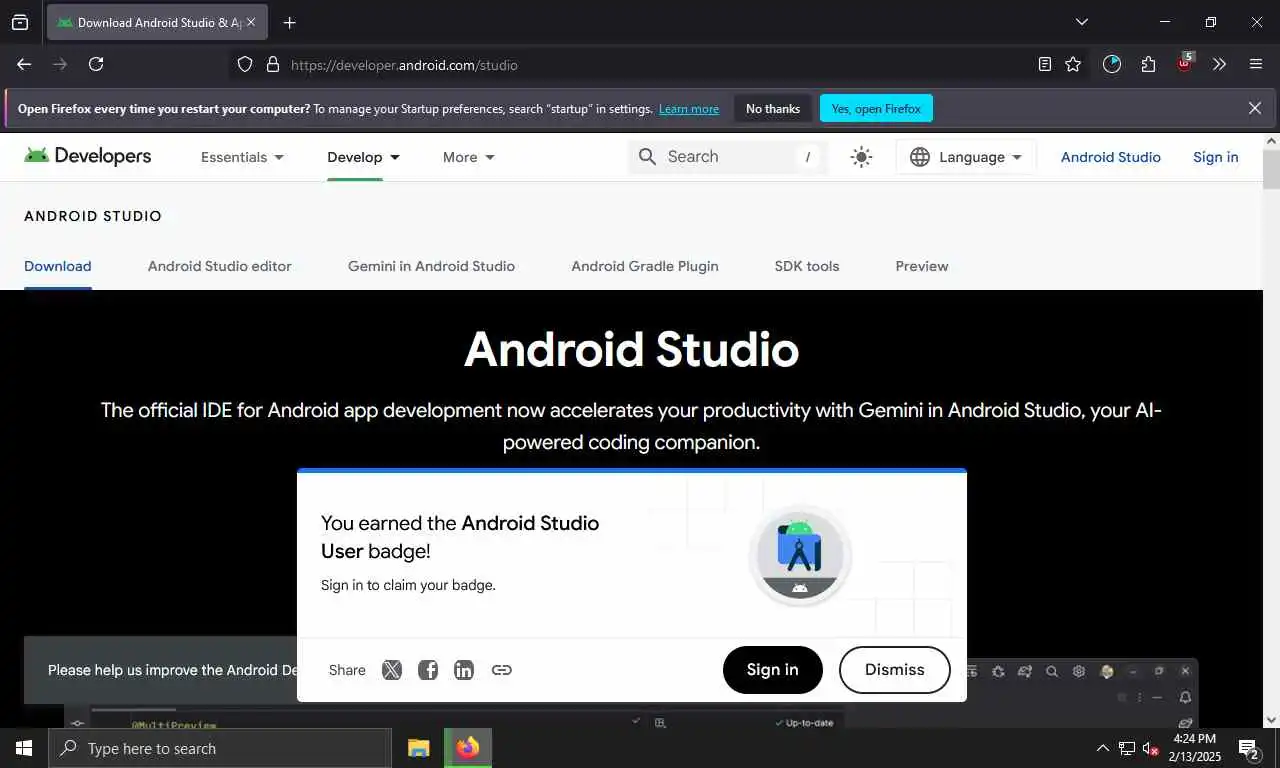Switch to Android Studio editor tab

coord(220,266)
